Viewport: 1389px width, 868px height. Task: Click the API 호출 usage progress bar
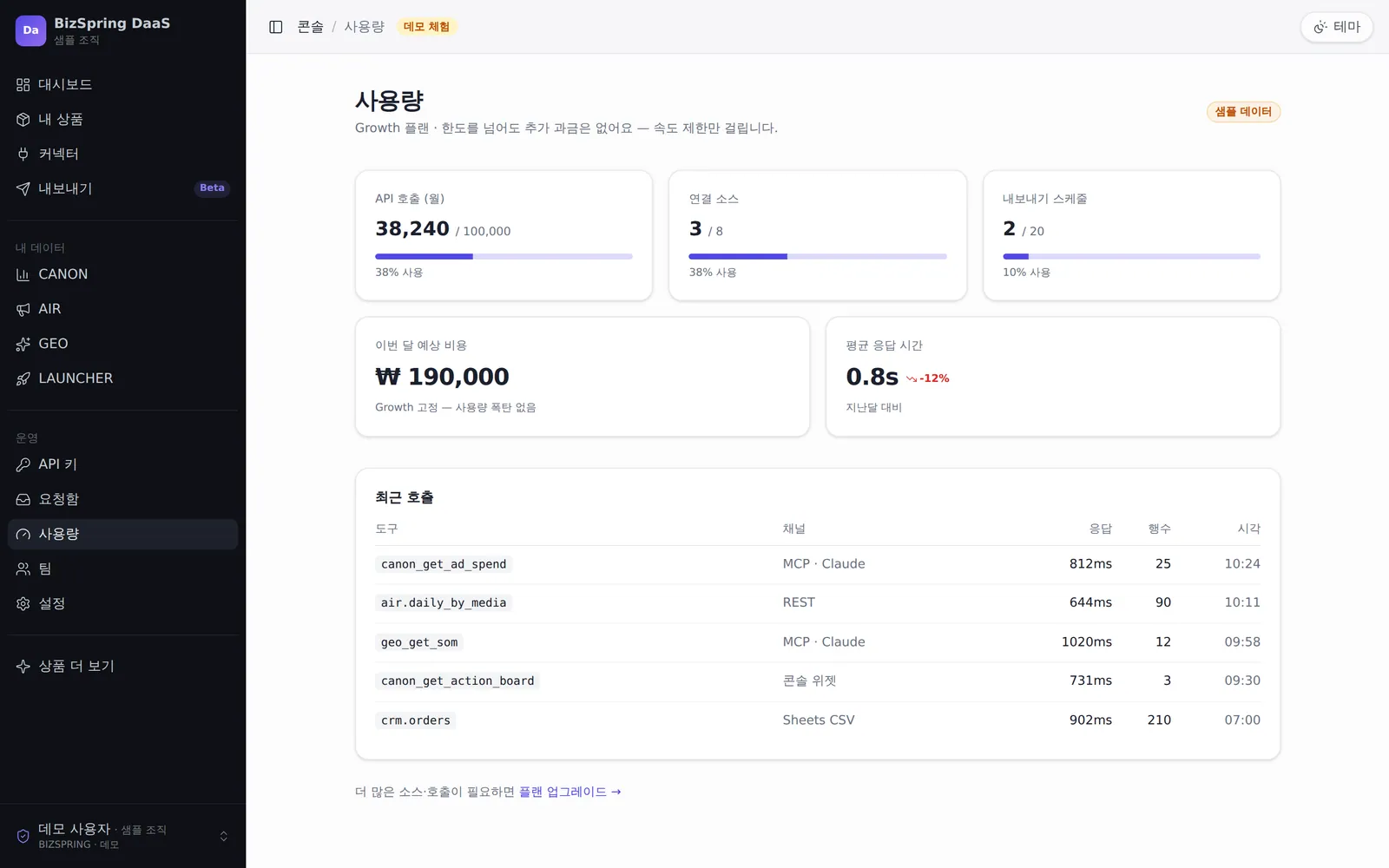pos(504,256)
